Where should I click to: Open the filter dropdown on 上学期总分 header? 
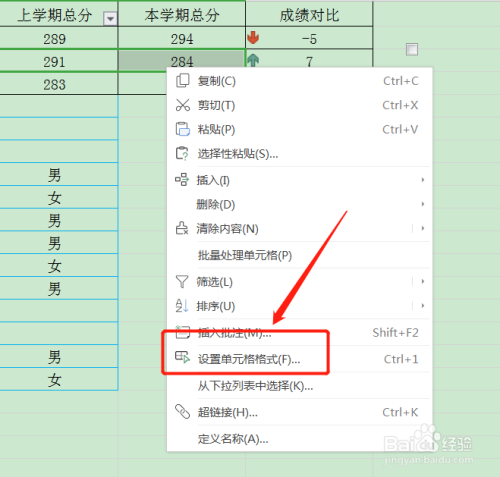[110, 19]
